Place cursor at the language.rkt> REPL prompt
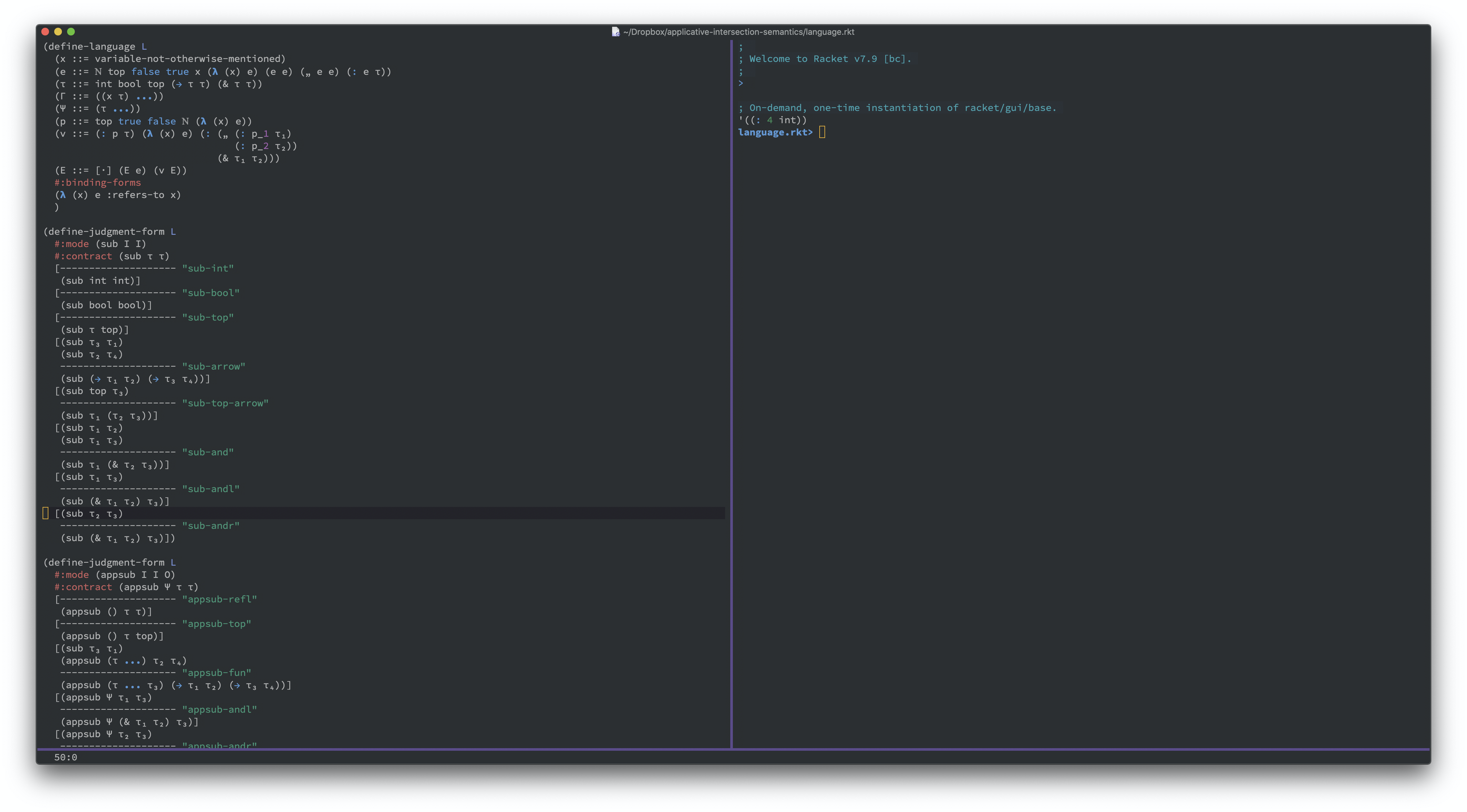Image resolution: width=1467 pixels, height=812 pixels. tap(822, 132)
